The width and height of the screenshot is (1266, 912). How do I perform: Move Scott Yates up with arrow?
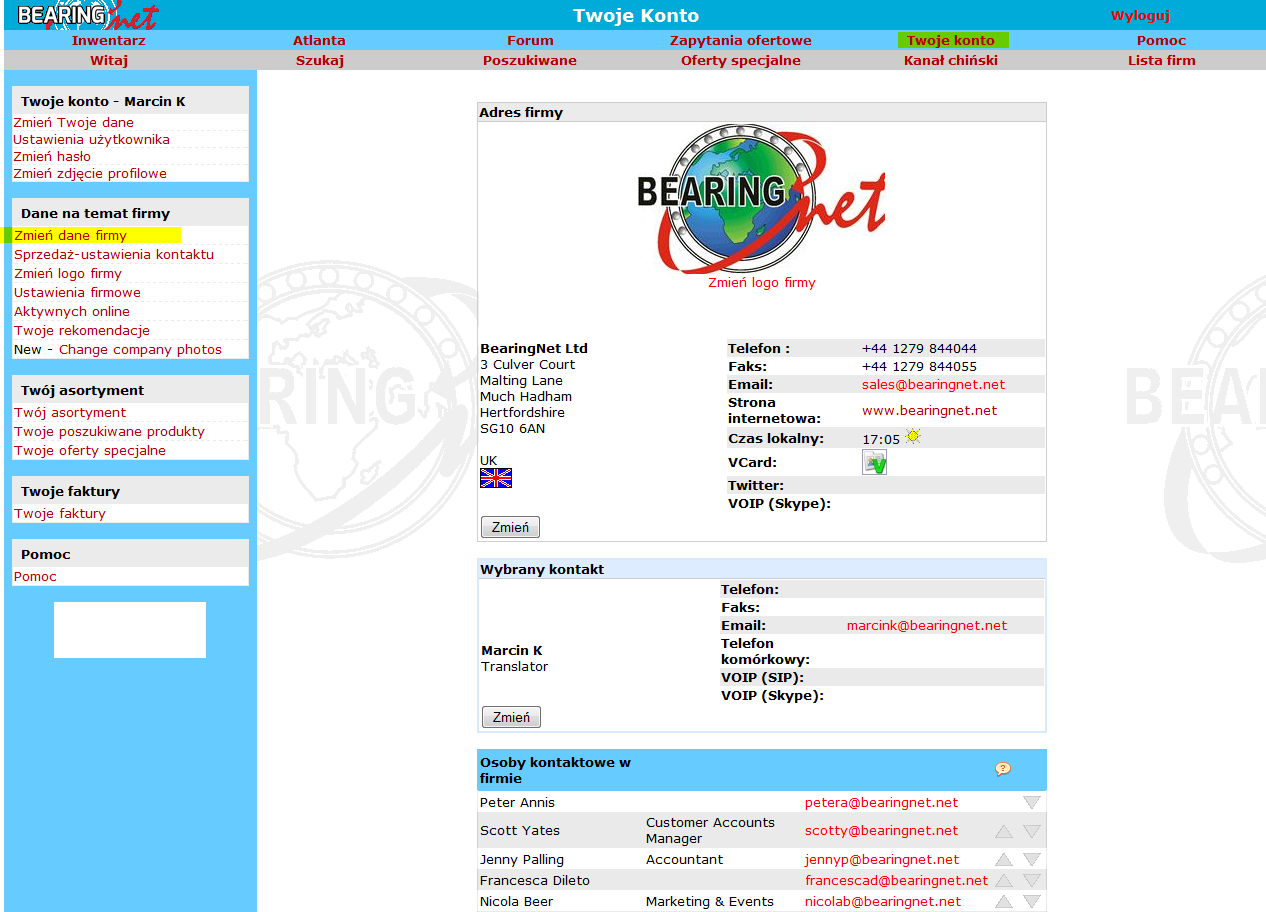point(1004,831)
